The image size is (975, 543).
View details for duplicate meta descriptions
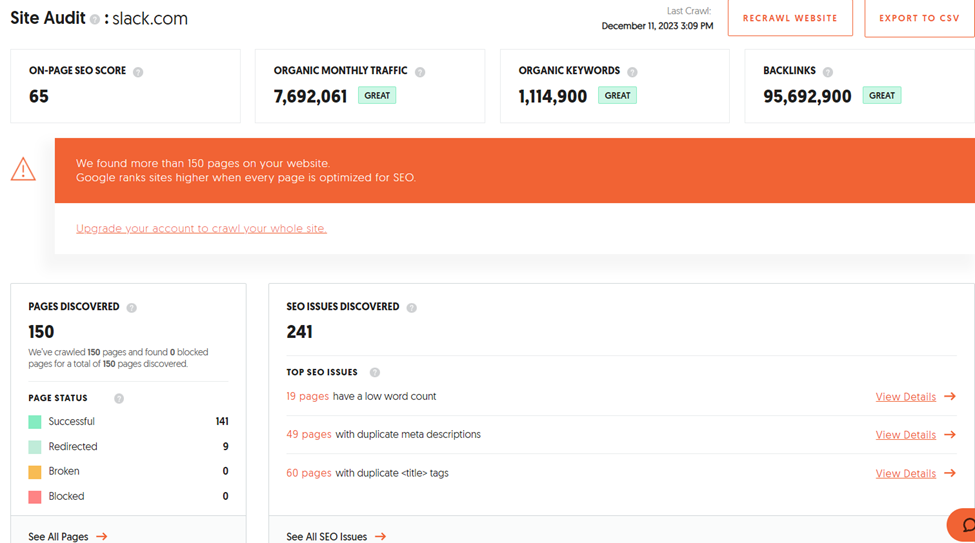tap(905, 435)
